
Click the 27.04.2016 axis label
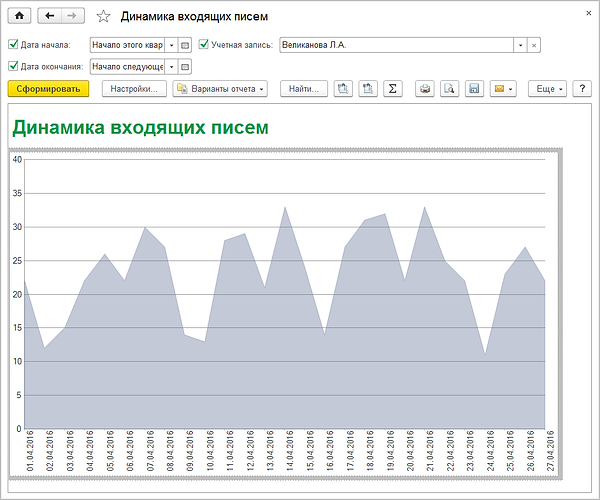[550, 451]
